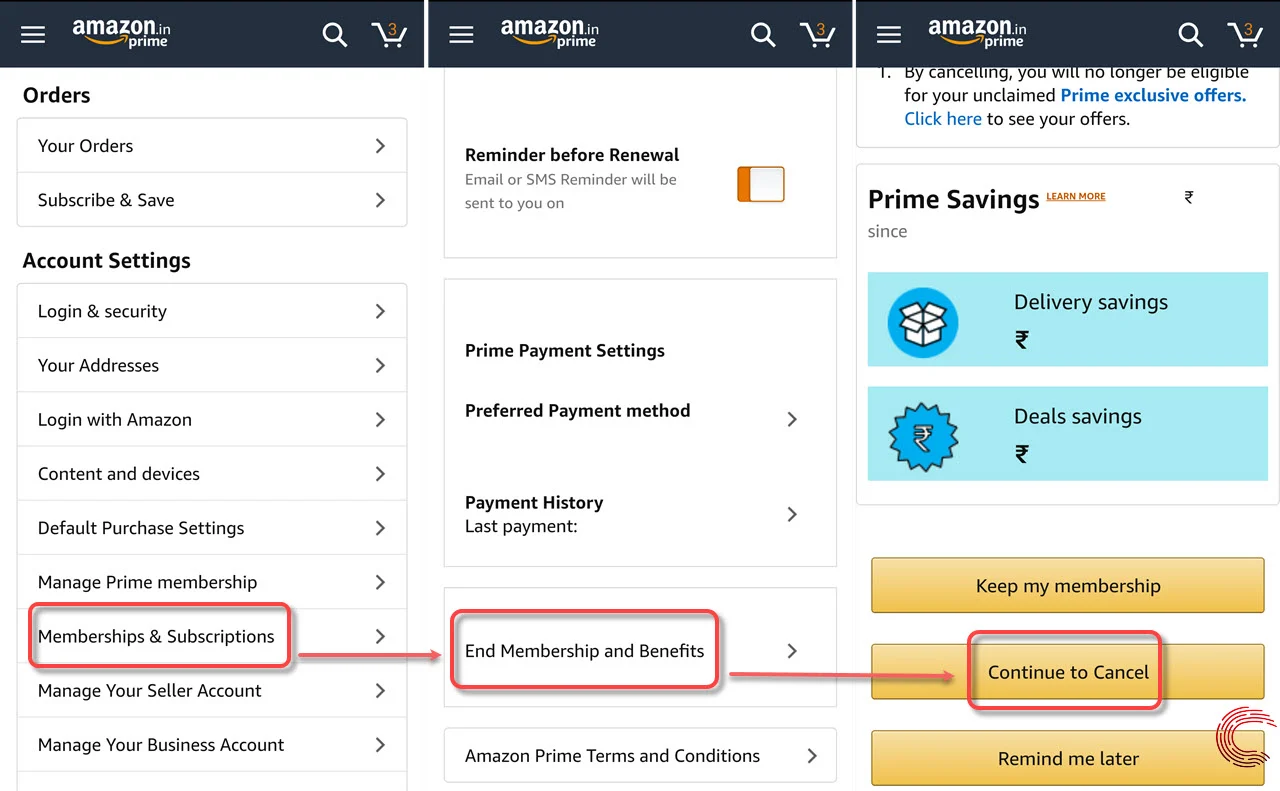Tap search icon above the Orders heading
The width and height of the screenshot is (1280, 791).
tap(335, 35)
